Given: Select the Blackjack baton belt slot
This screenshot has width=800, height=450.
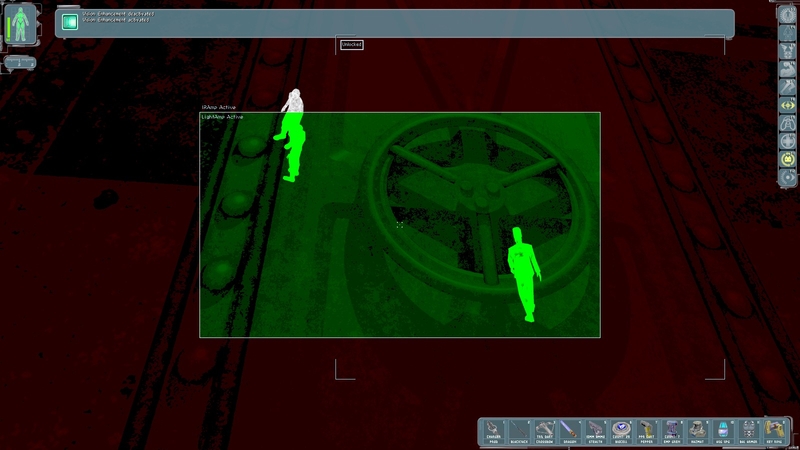Looking at the screenshot, I should coord(519,432).
